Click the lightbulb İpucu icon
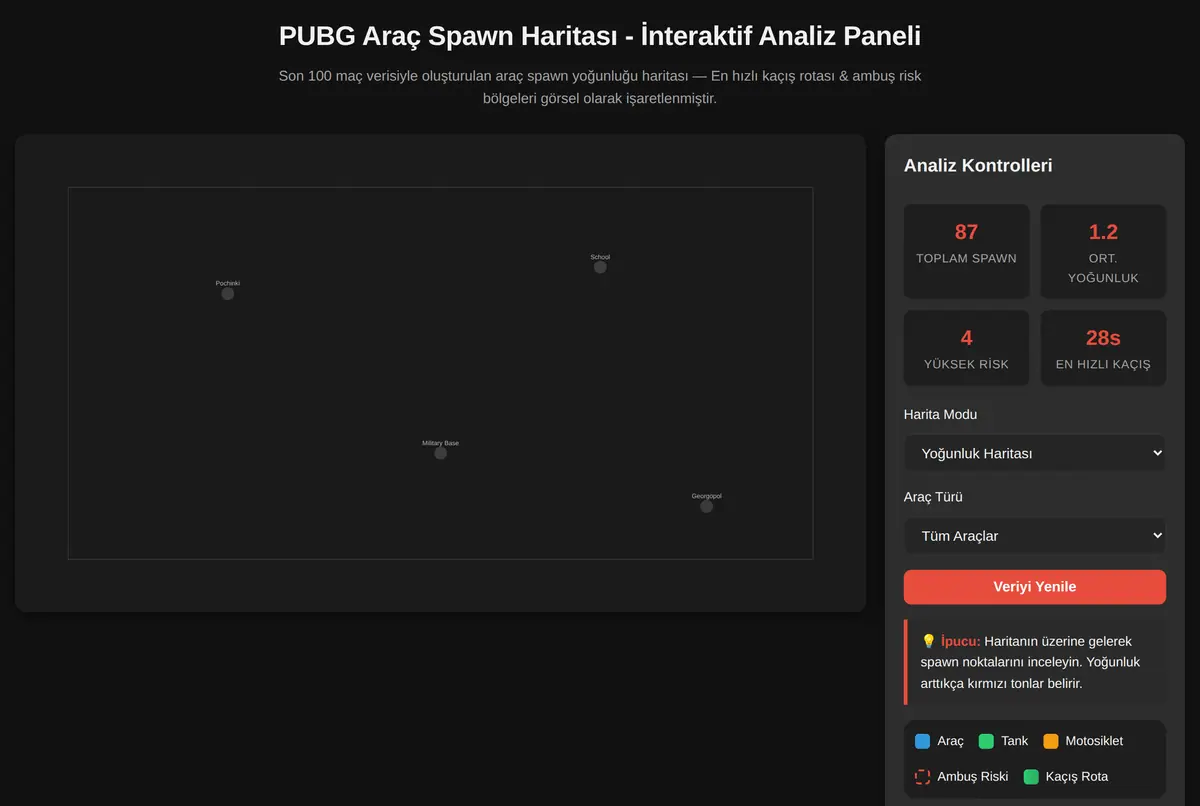 (928, 641)
